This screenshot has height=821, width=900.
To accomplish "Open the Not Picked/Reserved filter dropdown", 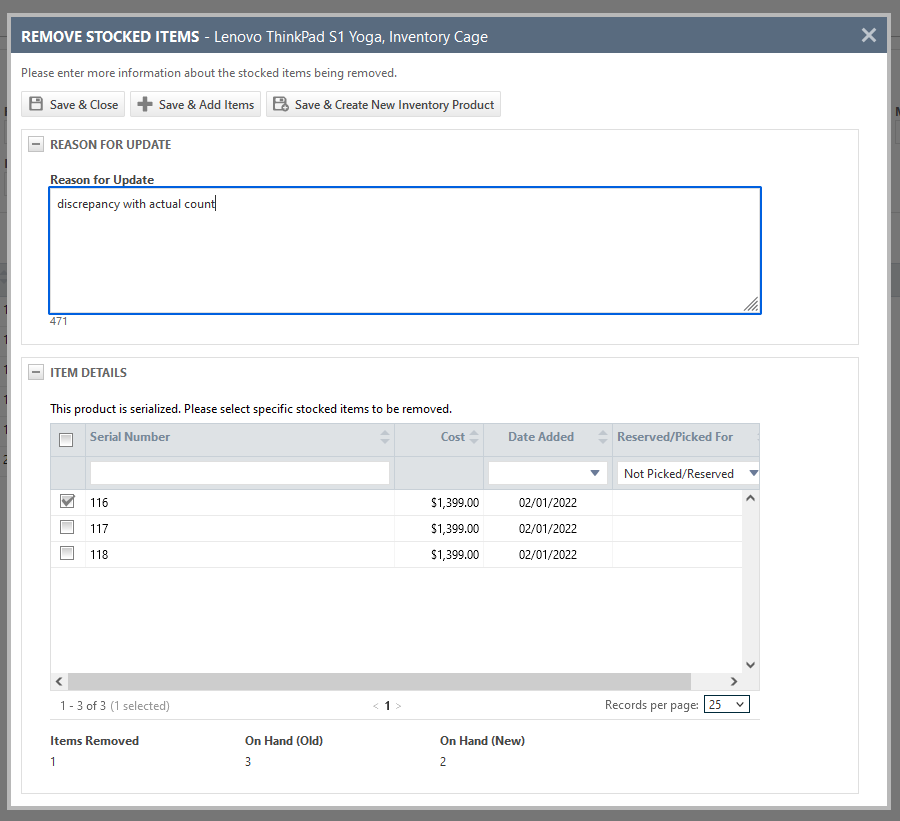I will [754, 473].
